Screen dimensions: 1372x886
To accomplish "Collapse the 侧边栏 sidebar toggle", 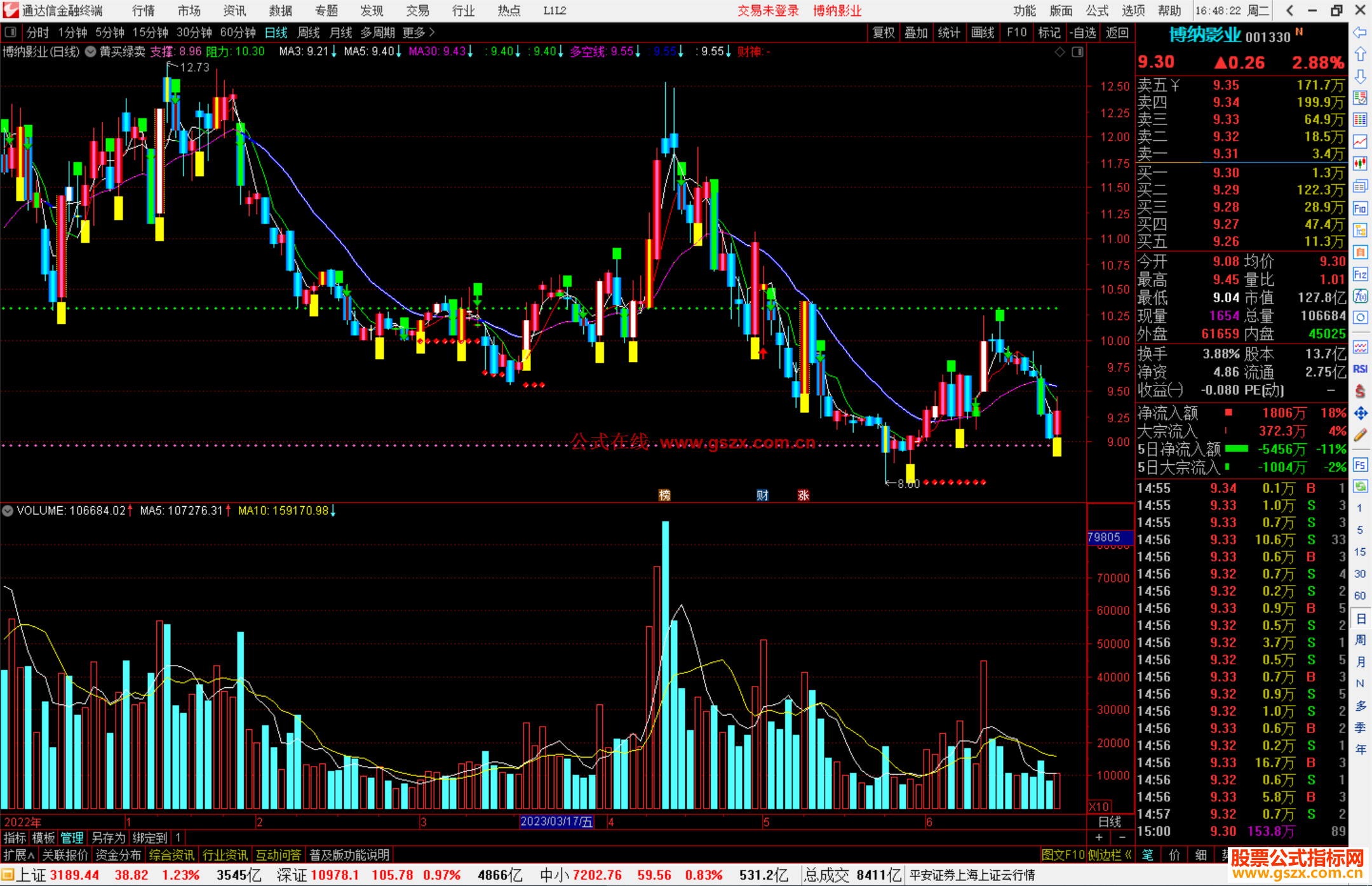I will pos(1110,855).
